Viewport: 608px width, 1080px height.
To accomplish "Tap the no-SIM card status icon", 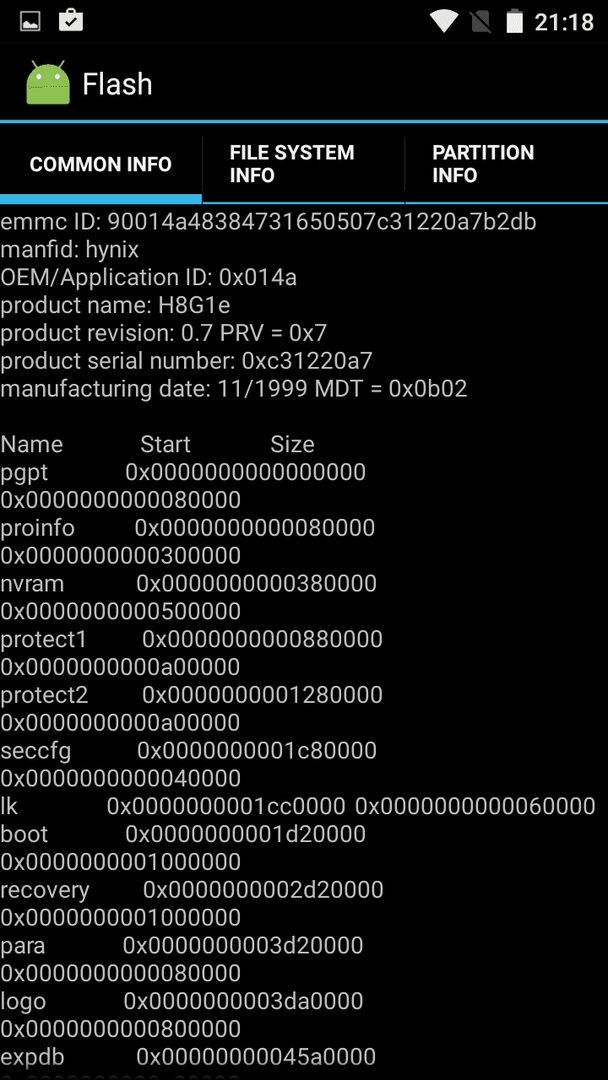I will coord(480,21).
